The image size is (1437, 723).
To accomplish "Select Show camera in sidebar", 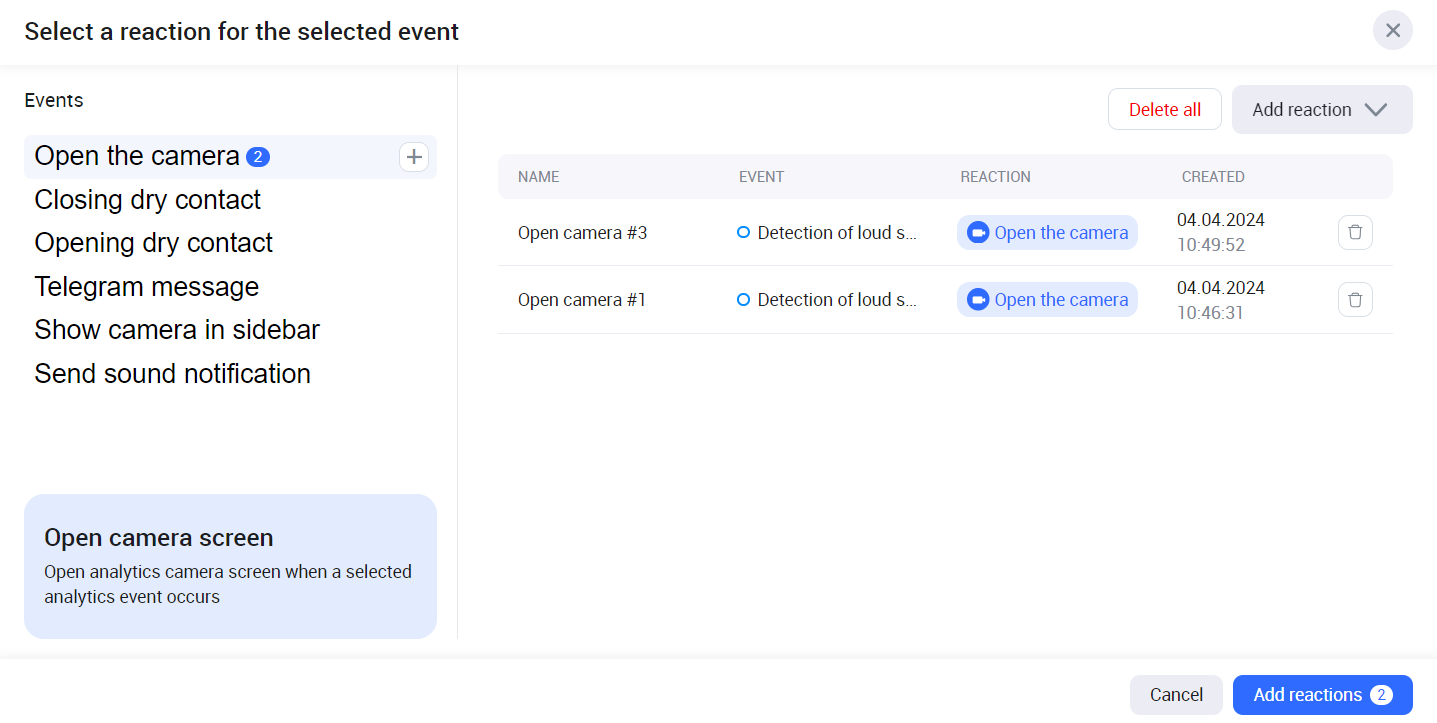I will pyautogui.click(x=177, y=330).
